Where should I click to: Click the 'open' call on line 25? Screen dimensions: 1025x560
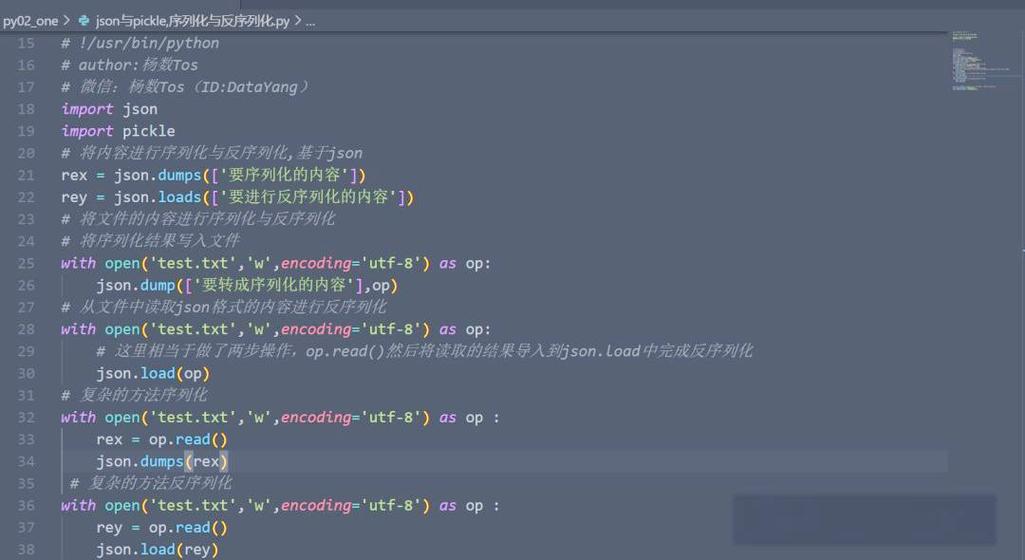point(122,263)
